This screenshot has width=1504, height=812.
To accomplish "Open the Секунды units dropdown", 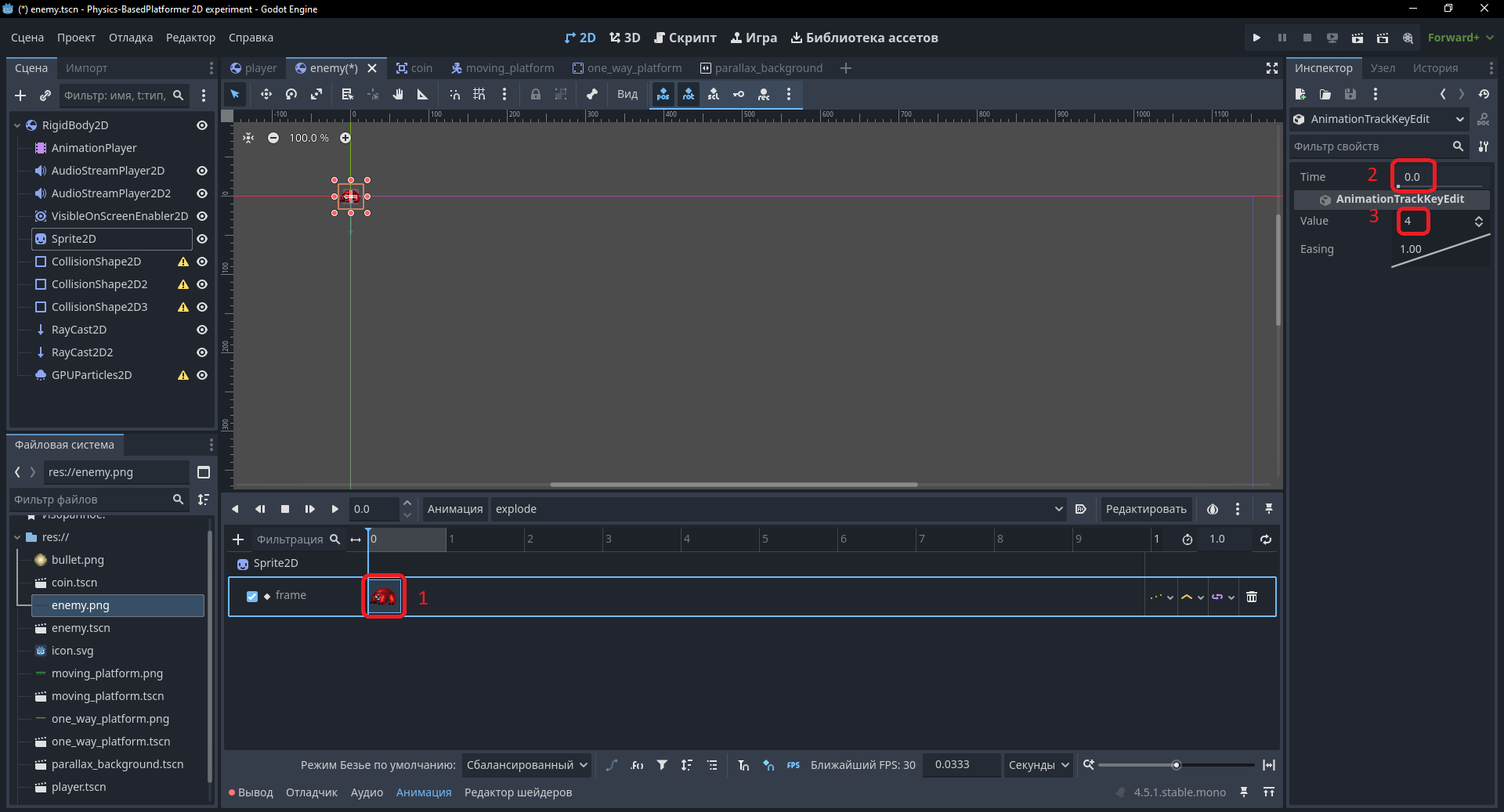I will pyautogui.click(x=1038, y=765).
